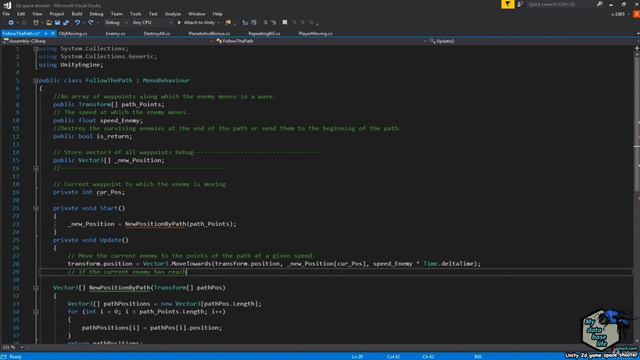Screen dimensions: 640x360
Task: Switch to the PlayerMoving.cs tab
Action: click(x=316, y=33)
